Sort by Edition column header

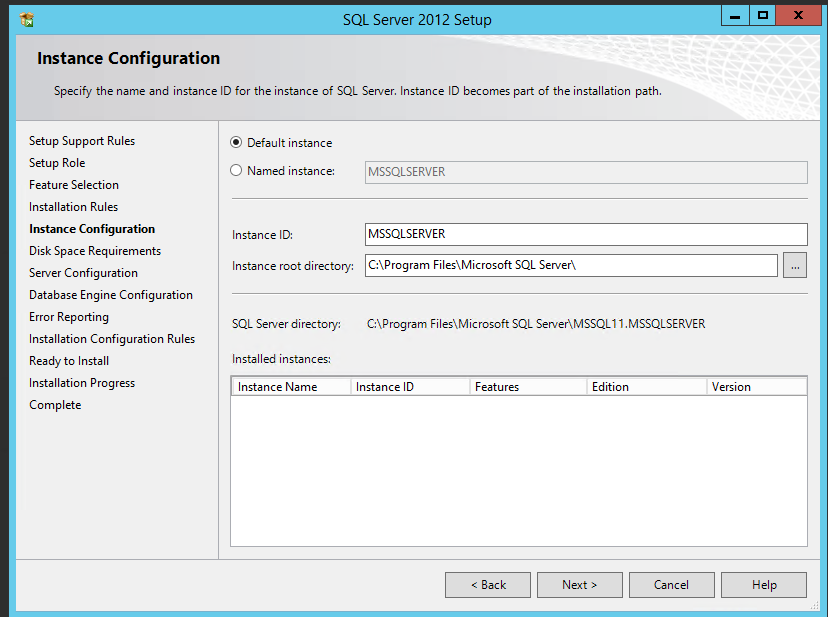(x=647, y=387)
